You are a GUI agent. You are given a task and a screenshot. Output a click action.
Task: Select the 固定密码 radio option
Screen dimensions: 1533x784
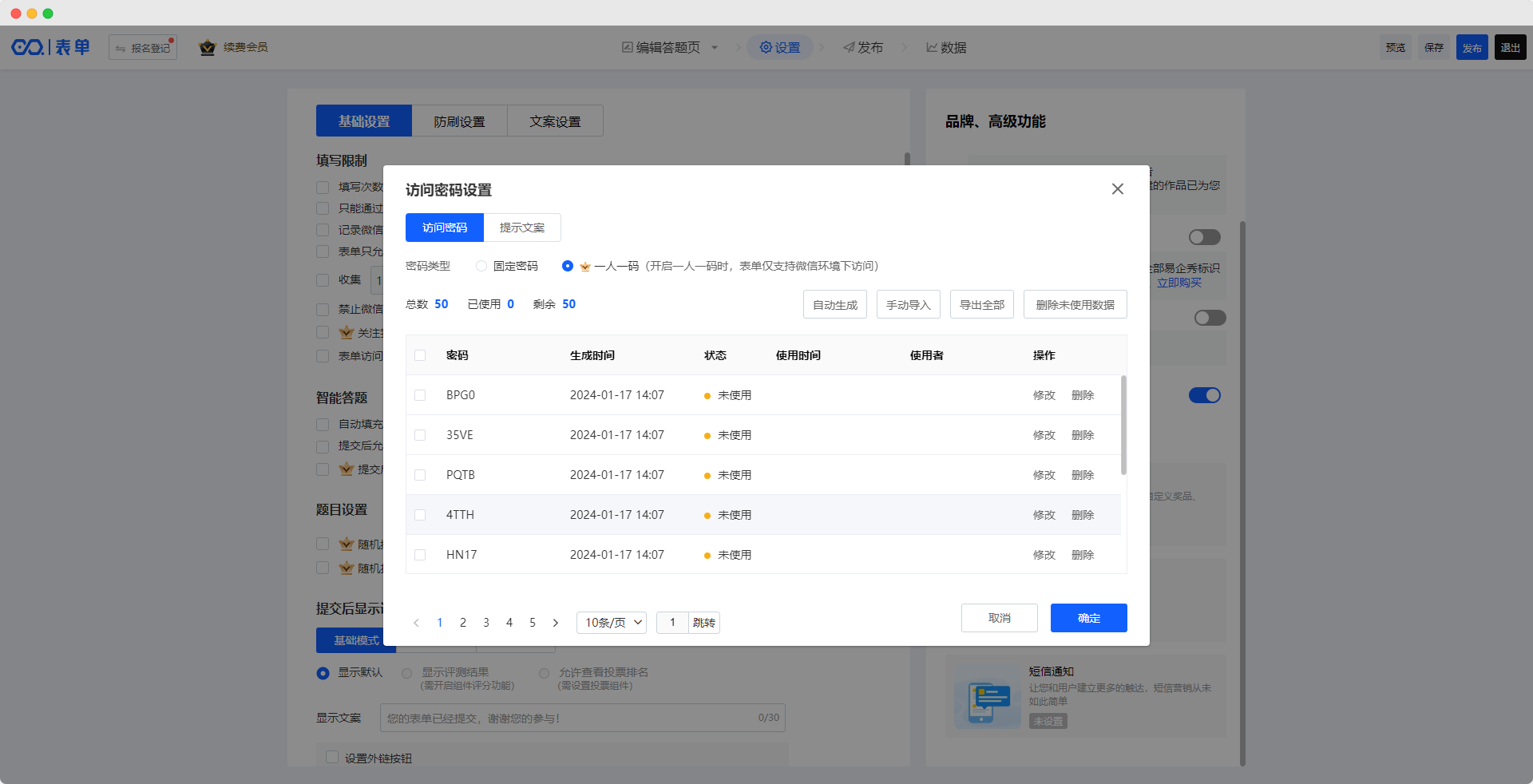[x=481, y=266]
